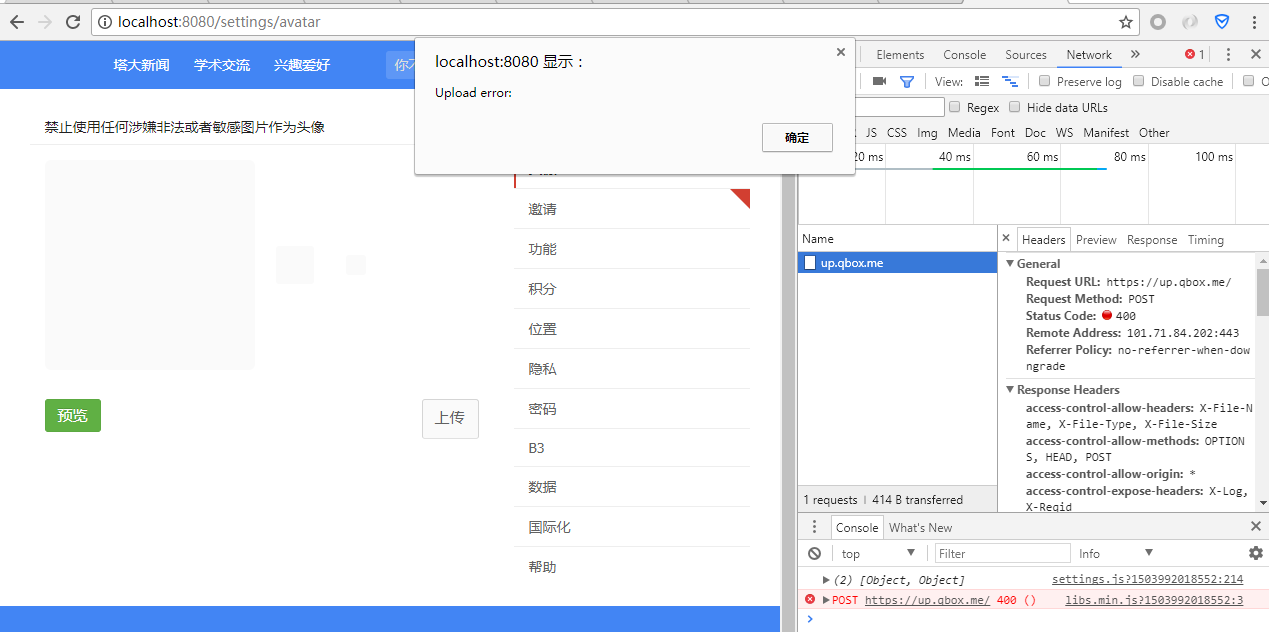Viewport: 1269px width, 632px height.
Task: Open 学术交流 nav link
Action: [222, 65]
